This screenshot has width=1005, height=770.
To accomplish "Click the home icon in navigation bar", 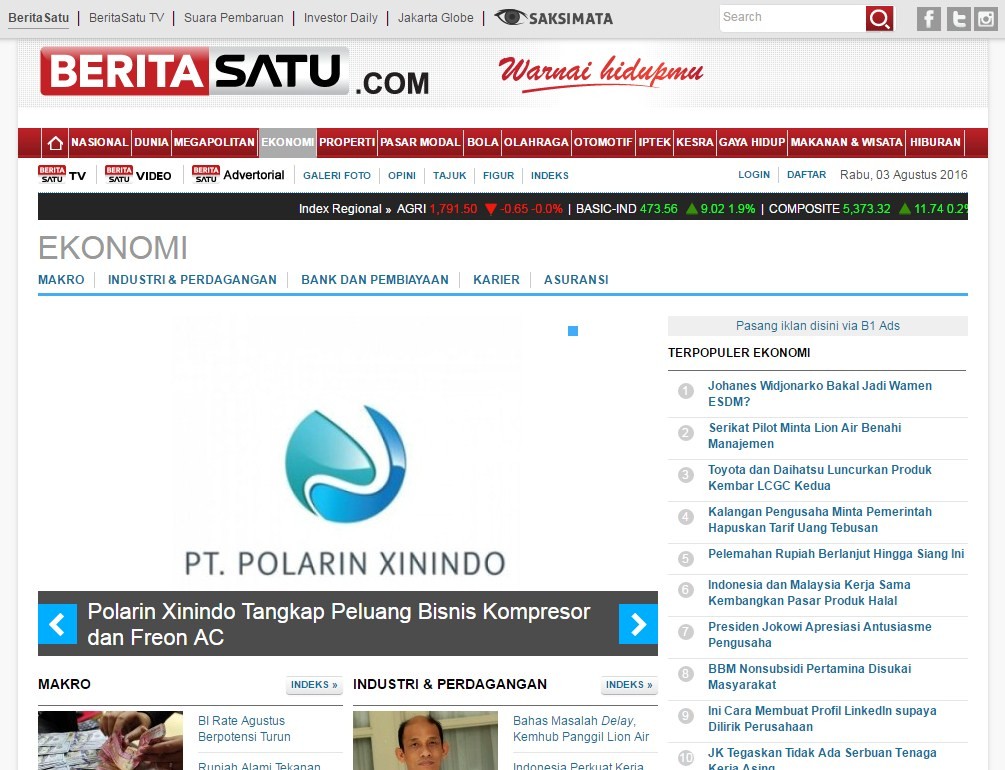I will tap(55, 143).
